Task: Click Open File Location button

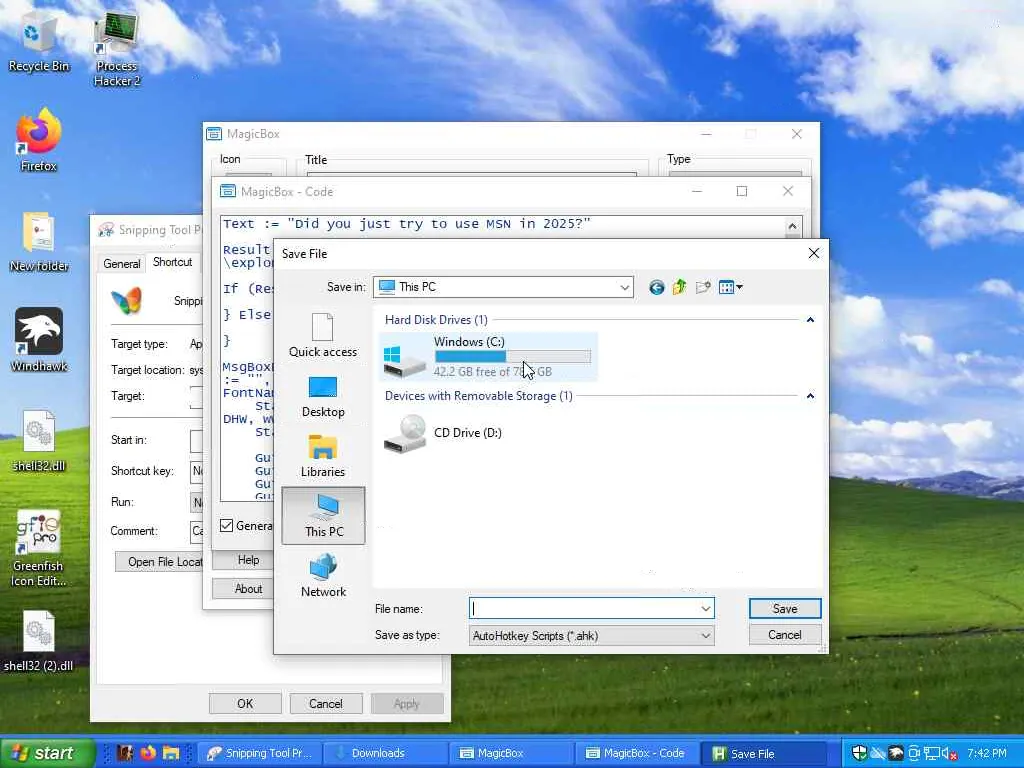Action: tap(159, 562)
